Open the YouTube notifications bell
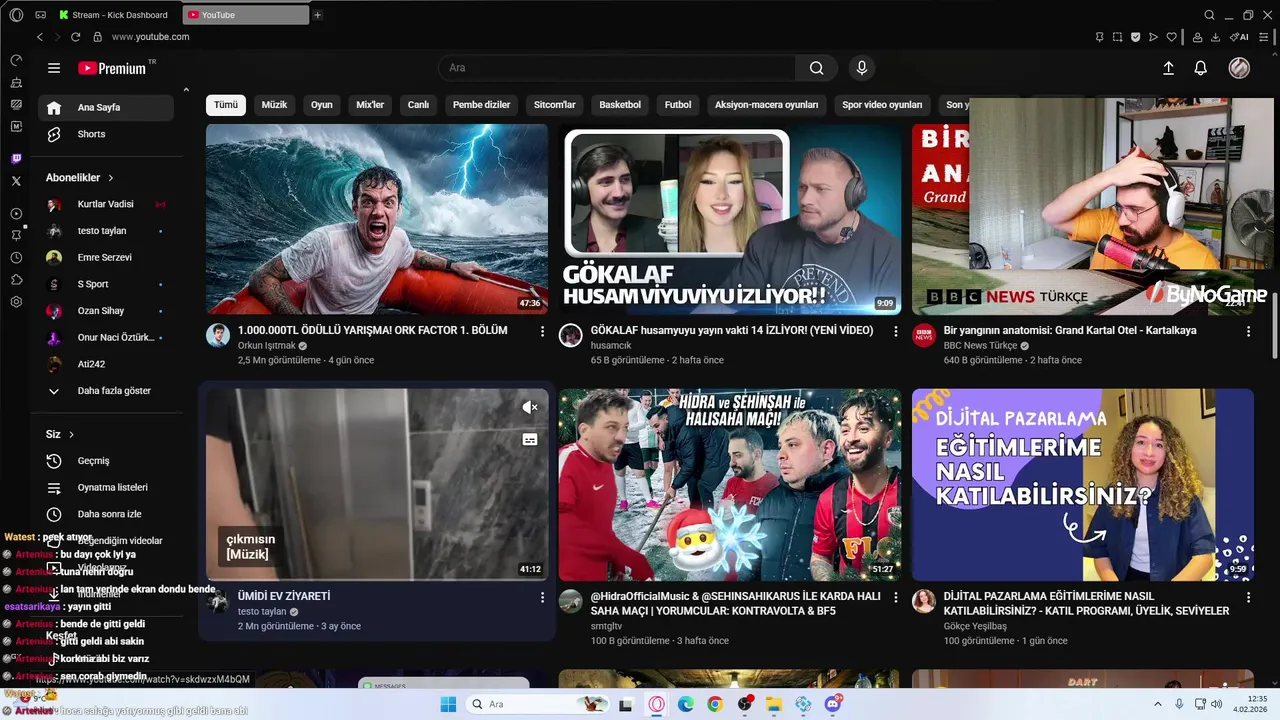1280x720 pixels. pyautogui.click(x=1201, y=68)
